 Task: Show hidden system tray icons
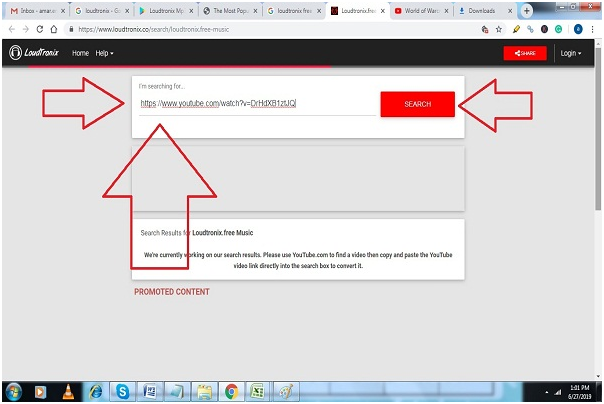tap(547, 392)
